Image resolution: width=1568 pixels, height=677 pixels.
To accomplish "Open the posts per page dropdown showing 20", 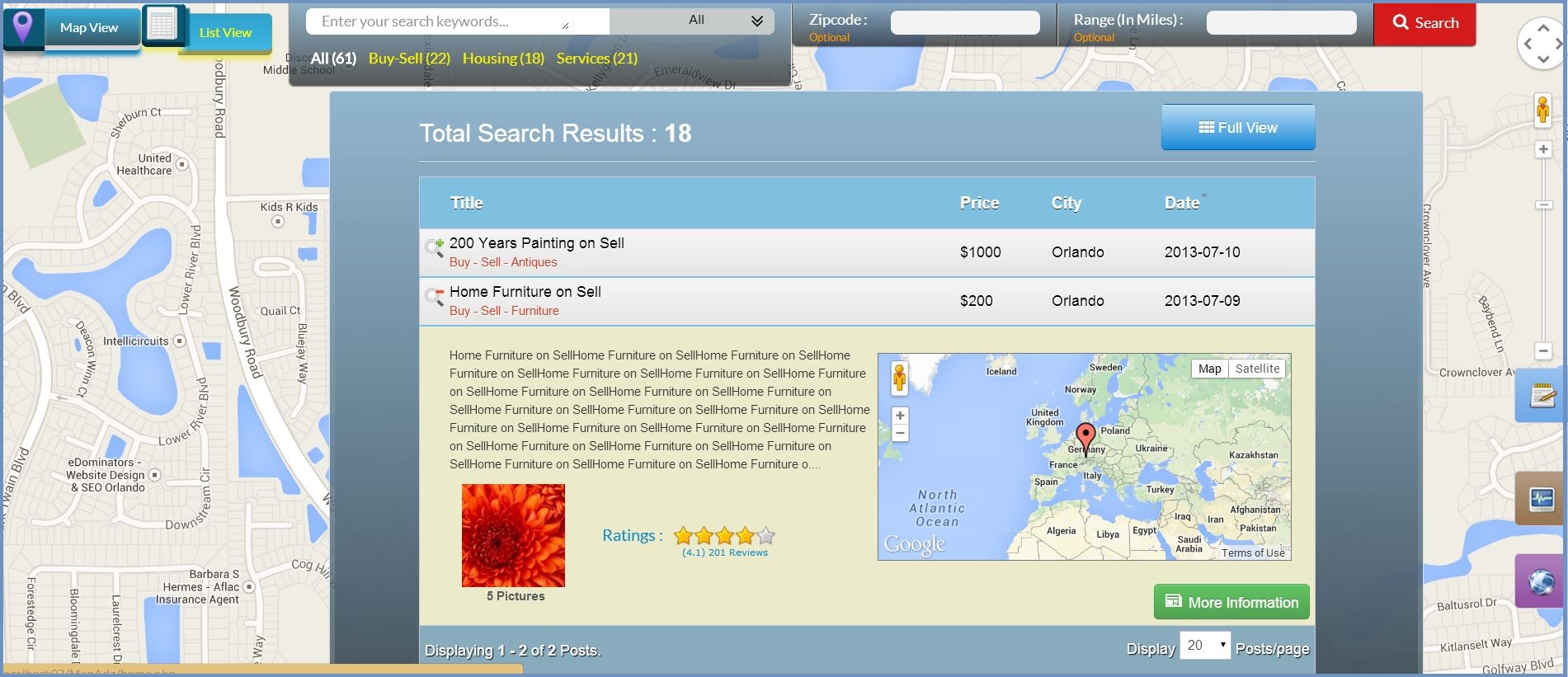I will click(1205, 645).
